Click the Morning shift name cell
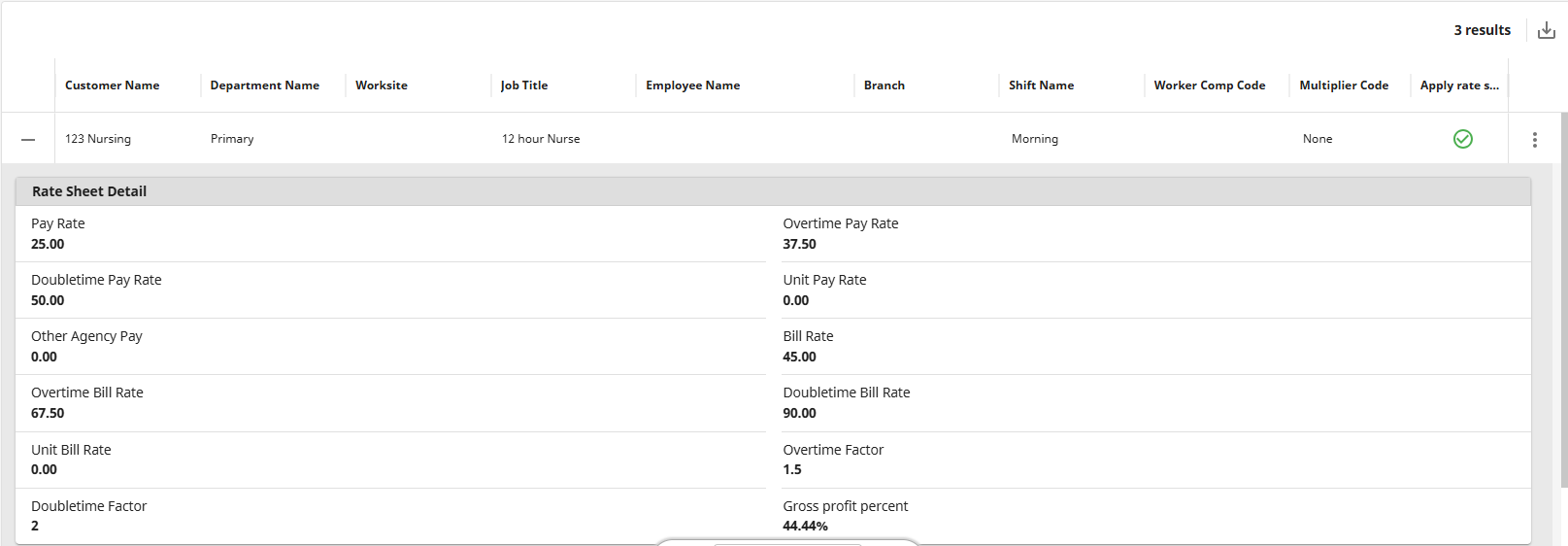The height and width of the screenshot is (546, 1568). pos(1035,139)
